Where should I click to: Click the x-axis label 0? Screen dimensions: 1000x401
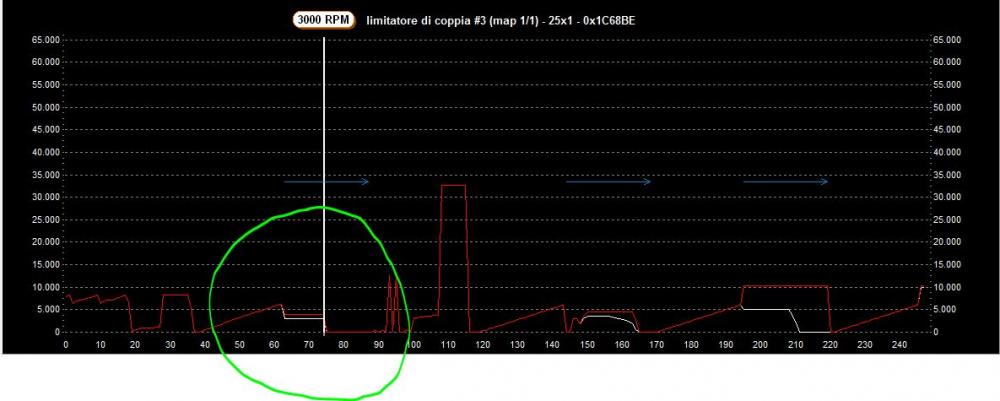66,345
